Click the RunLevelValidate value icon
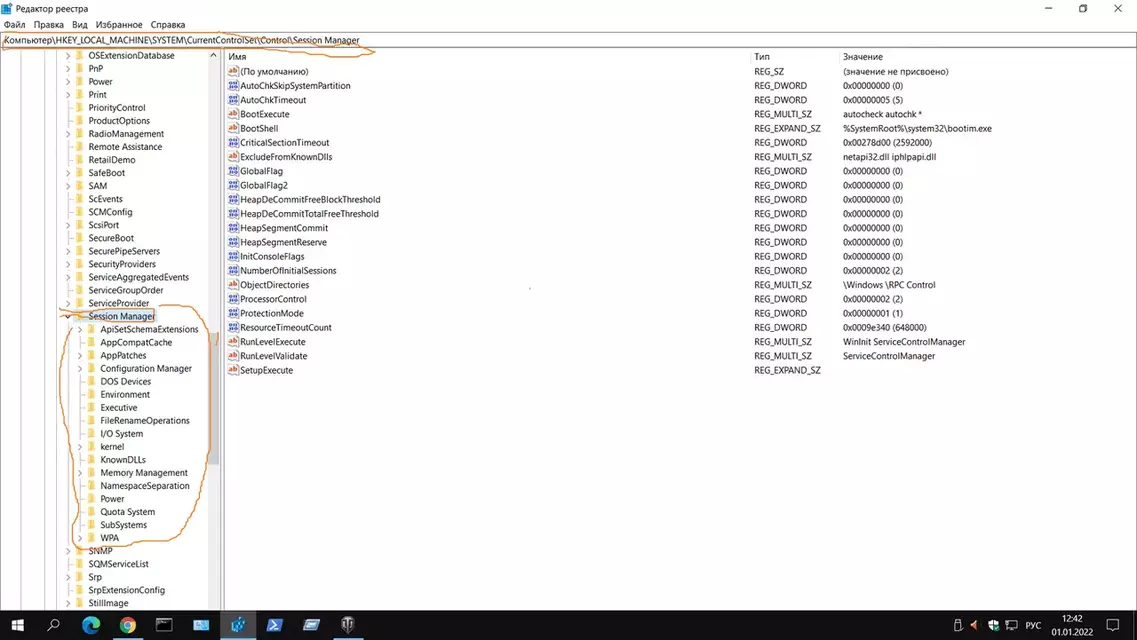The image size is (1137, 640). coord(233,356)
